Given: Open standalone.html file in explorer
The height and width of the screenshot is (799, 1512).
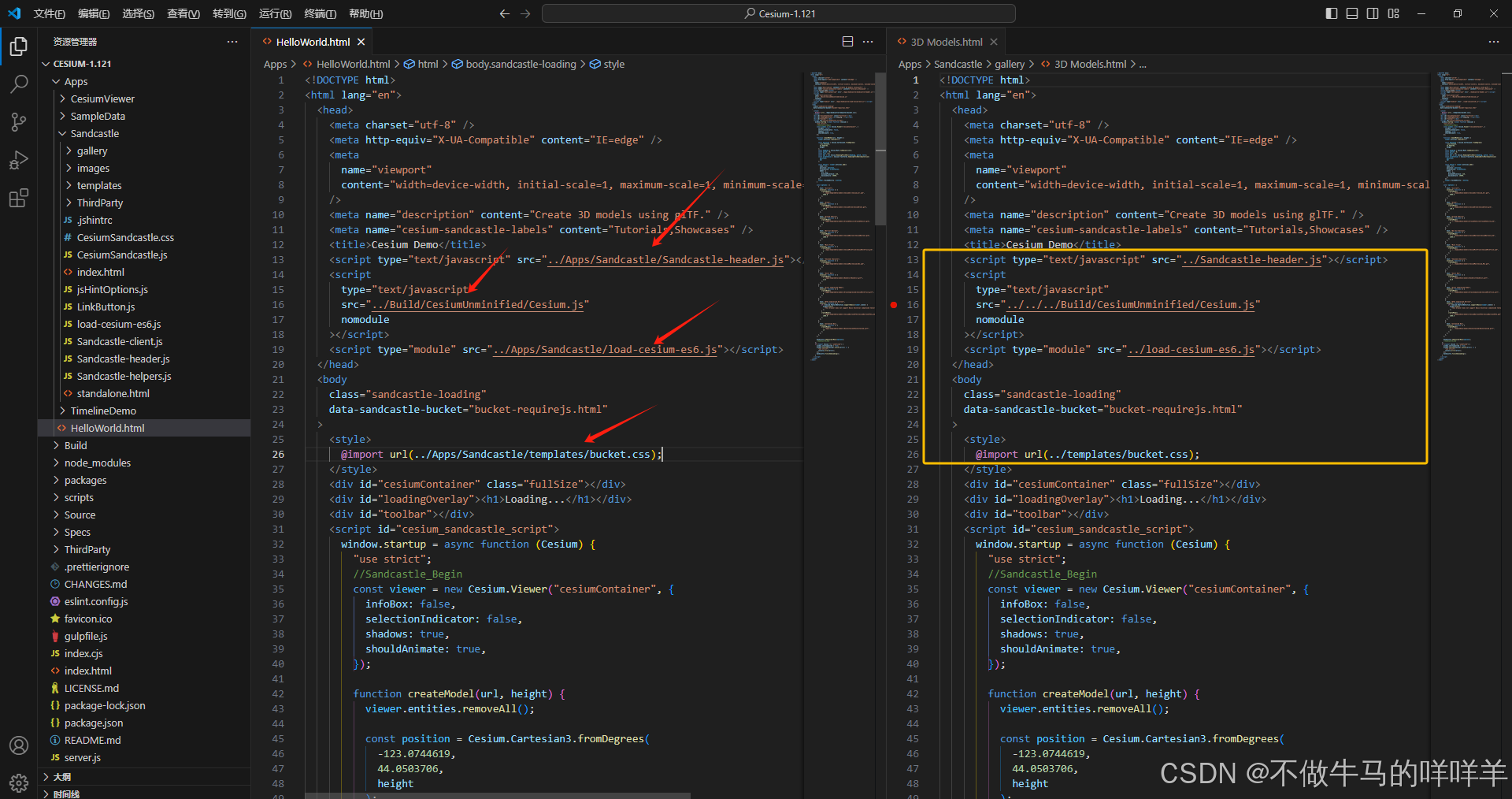Looking at the screenshot, I should [145, 393].
